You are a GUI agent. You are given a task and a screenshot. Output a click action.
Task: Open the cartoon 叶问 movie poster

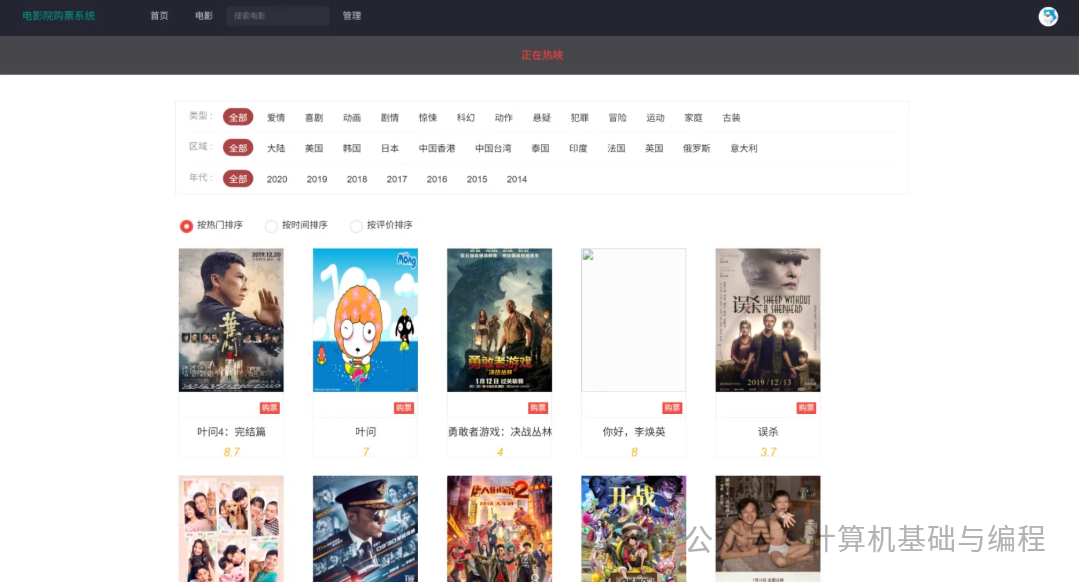pyautogui.click(x=365, y=320)
